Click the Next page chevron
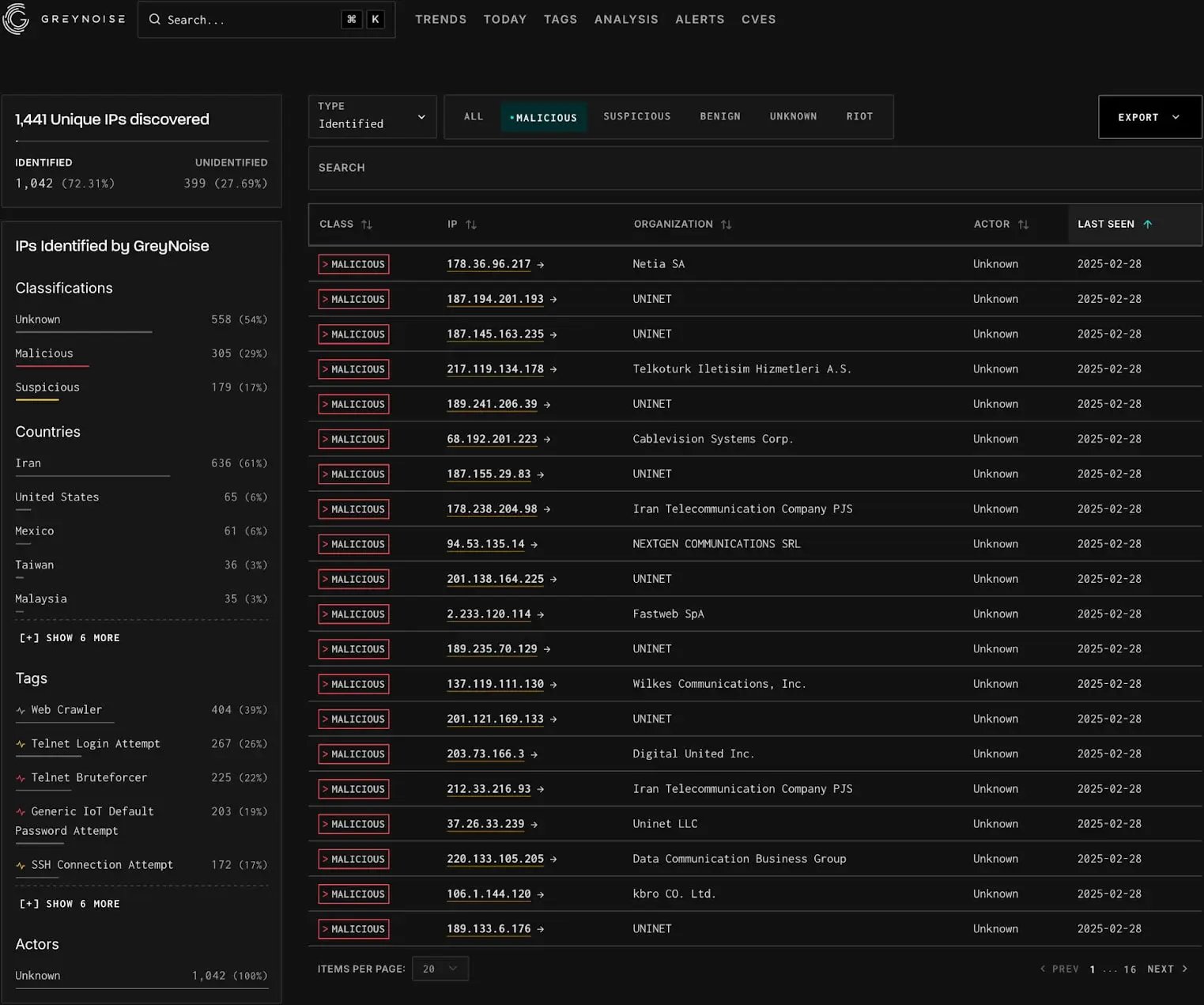Image resolution: width=1204 pixels, height=1005 pixels. pyautogui.click(x=1184, y=969)
